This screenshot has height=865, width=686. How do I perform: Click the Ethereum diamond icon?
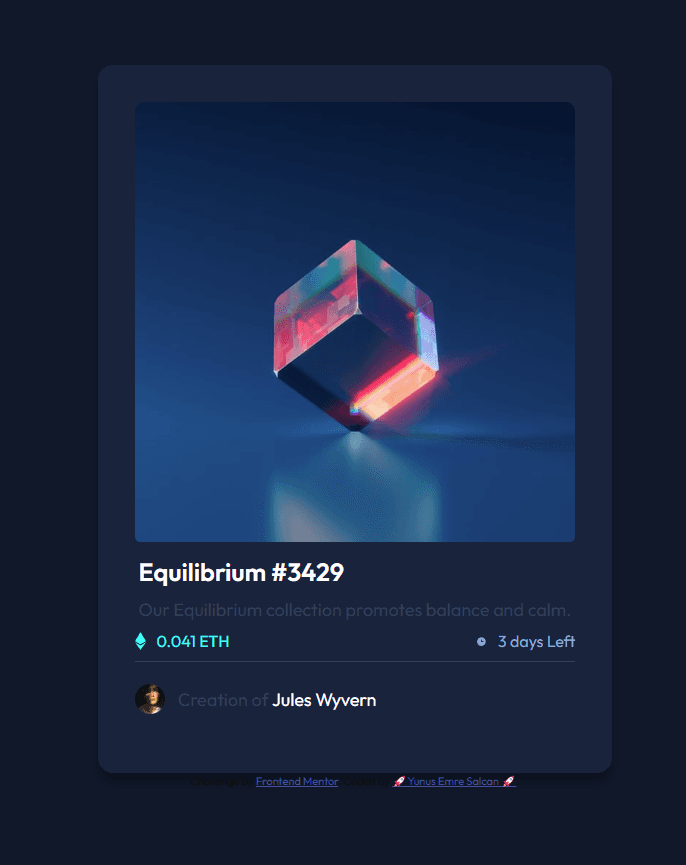click(x=141, y=641)
